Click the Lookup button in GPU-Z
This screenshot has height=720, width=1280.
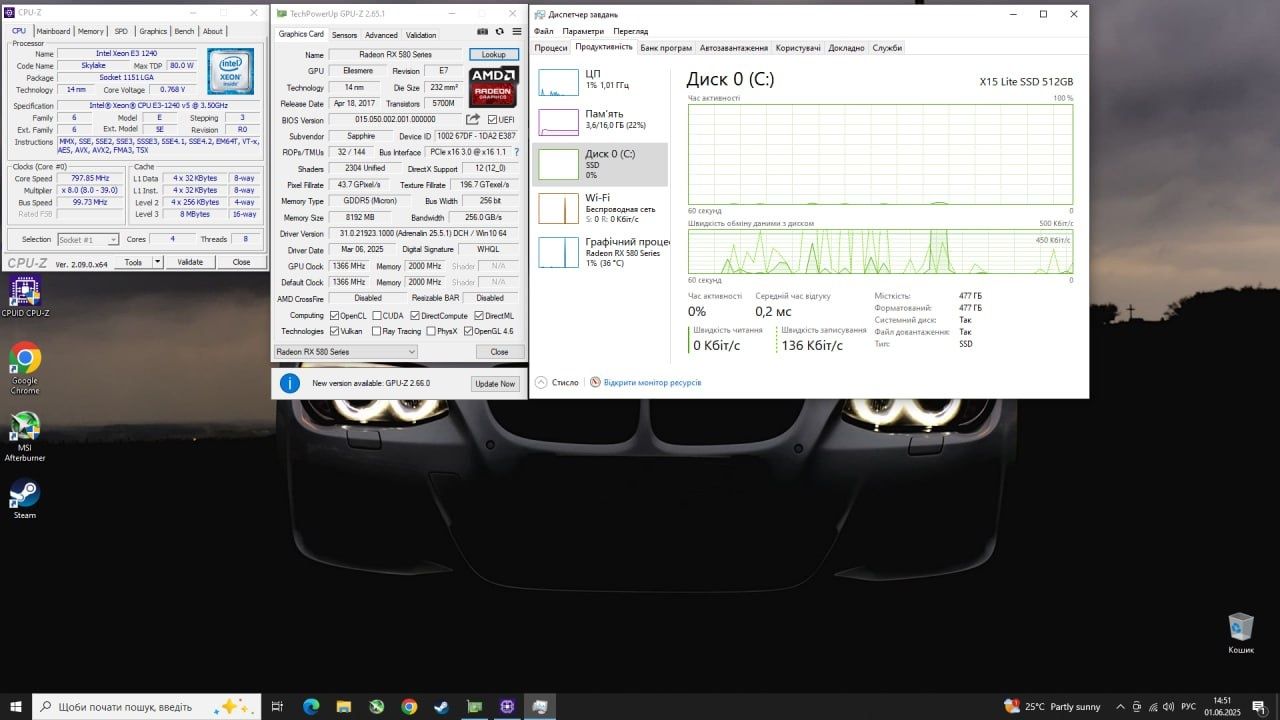pyautogui.click(x=494, y=54)
